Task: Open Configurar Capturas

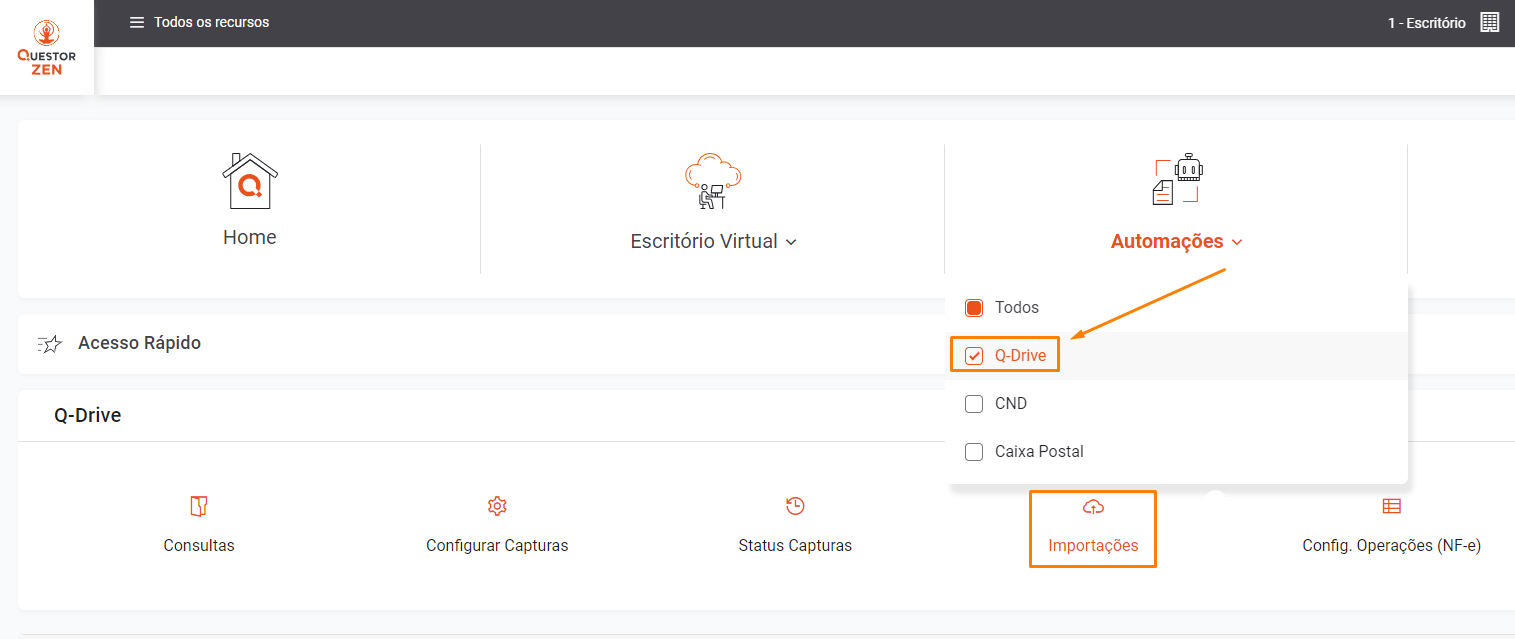Action: [497, 546]
